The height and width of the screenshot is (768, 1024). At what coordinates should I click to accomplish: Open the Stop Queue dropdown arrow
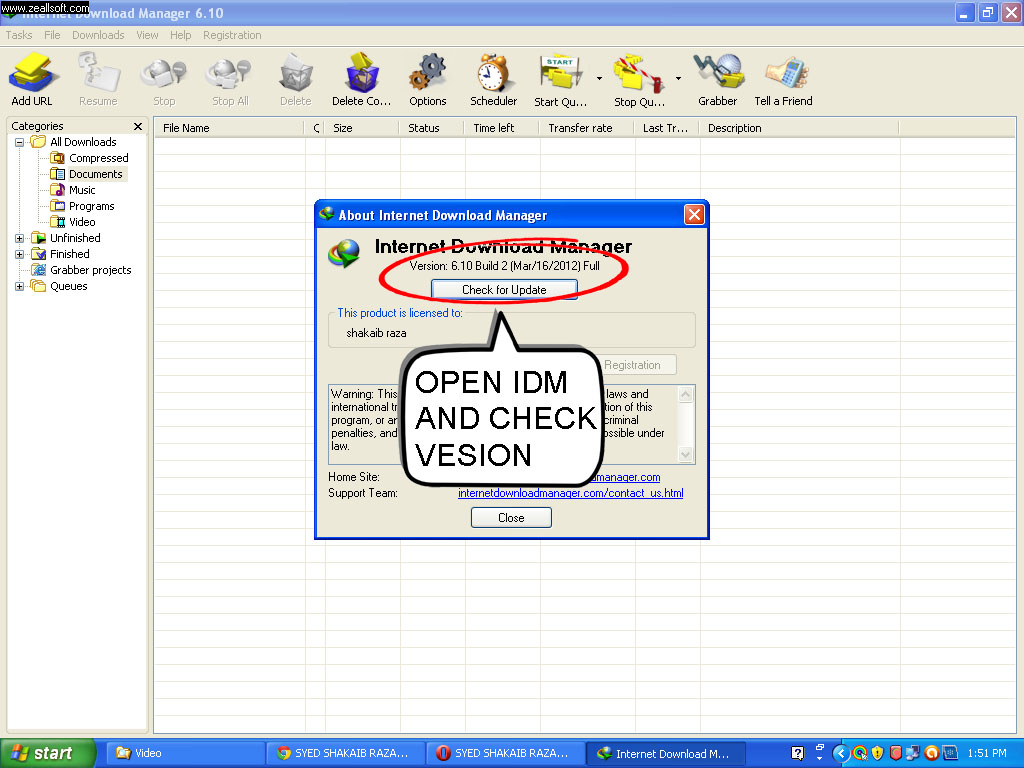pos(678,78)
